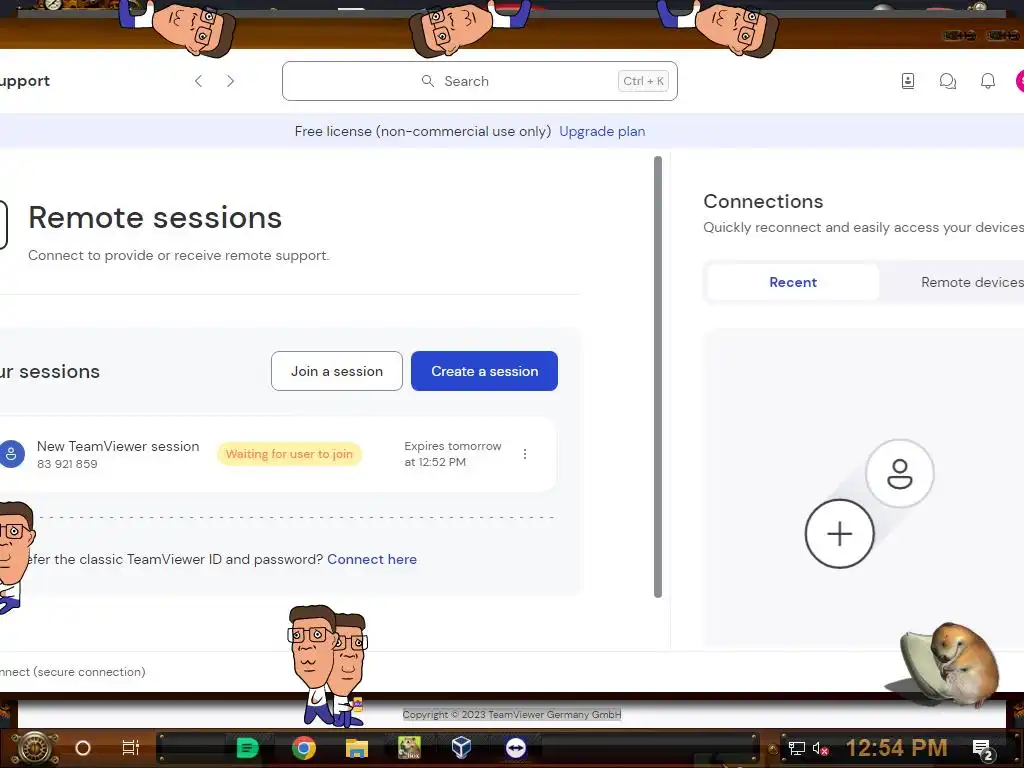Go forward with the right arrow

tap(230, 81)
